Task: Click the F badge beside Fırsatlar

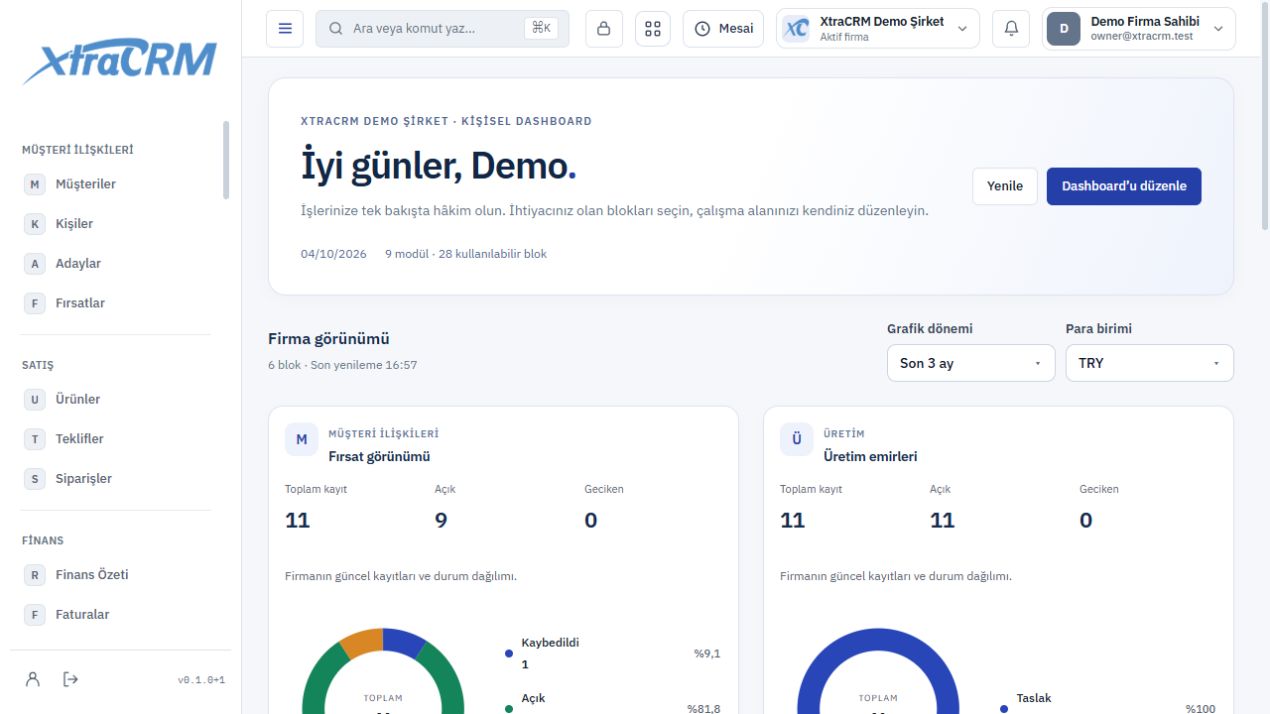Action: pos(35,303)
